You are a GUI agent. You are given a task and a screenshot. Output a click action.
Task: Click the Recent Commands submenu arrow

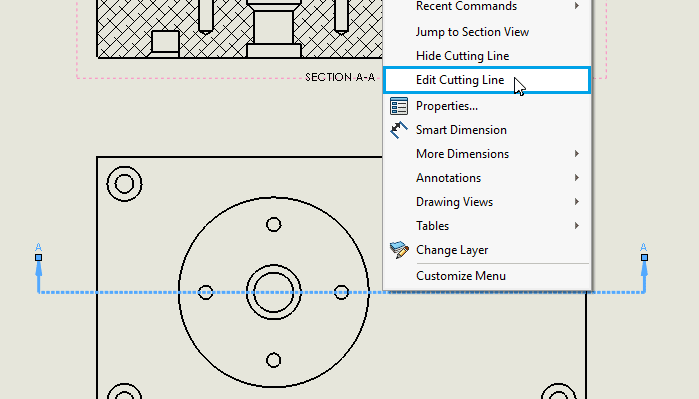click(577, 6)
